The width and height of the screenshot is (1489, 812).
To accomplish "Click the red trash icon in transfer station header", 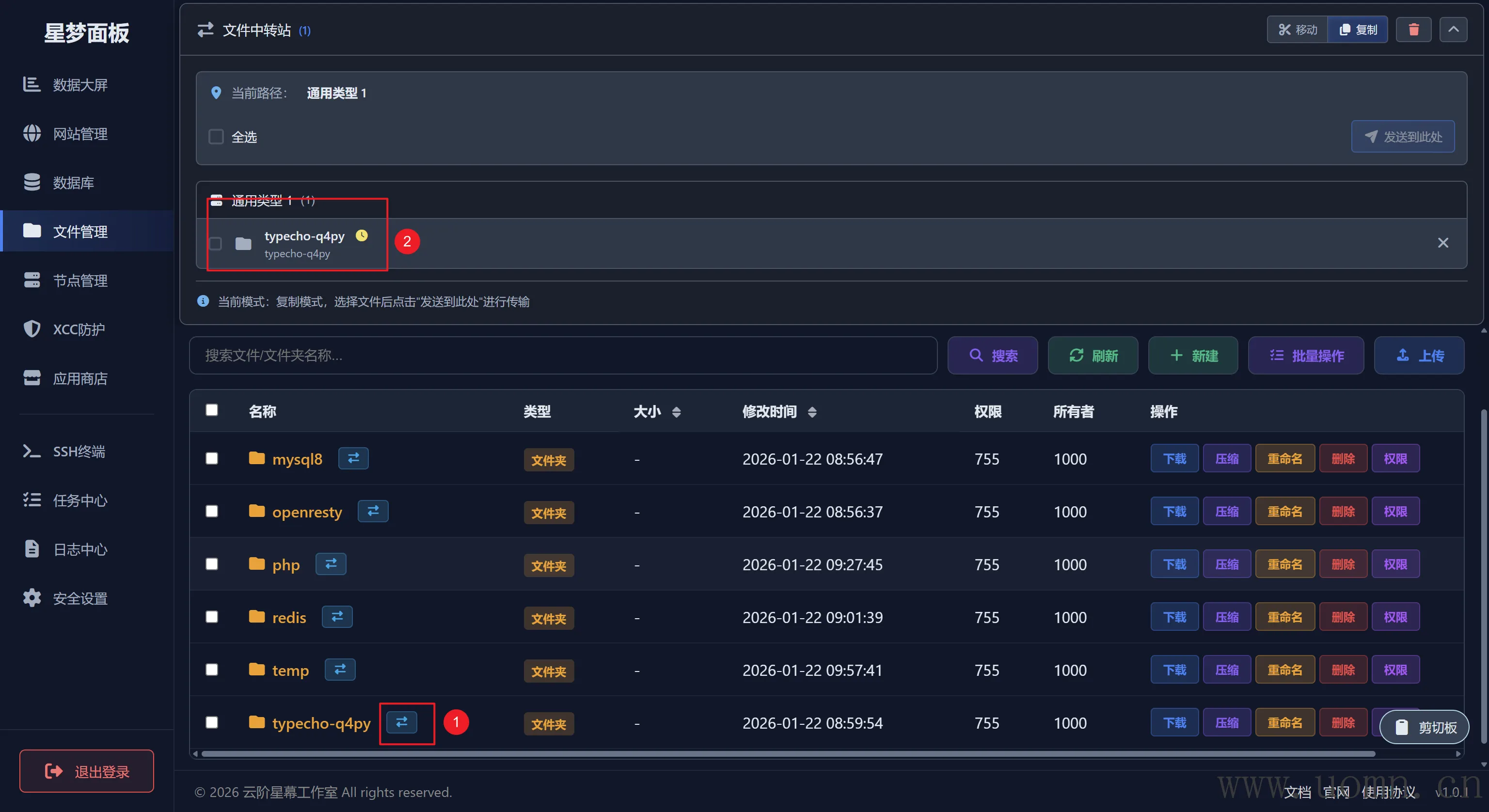I will coord(1413,30).
